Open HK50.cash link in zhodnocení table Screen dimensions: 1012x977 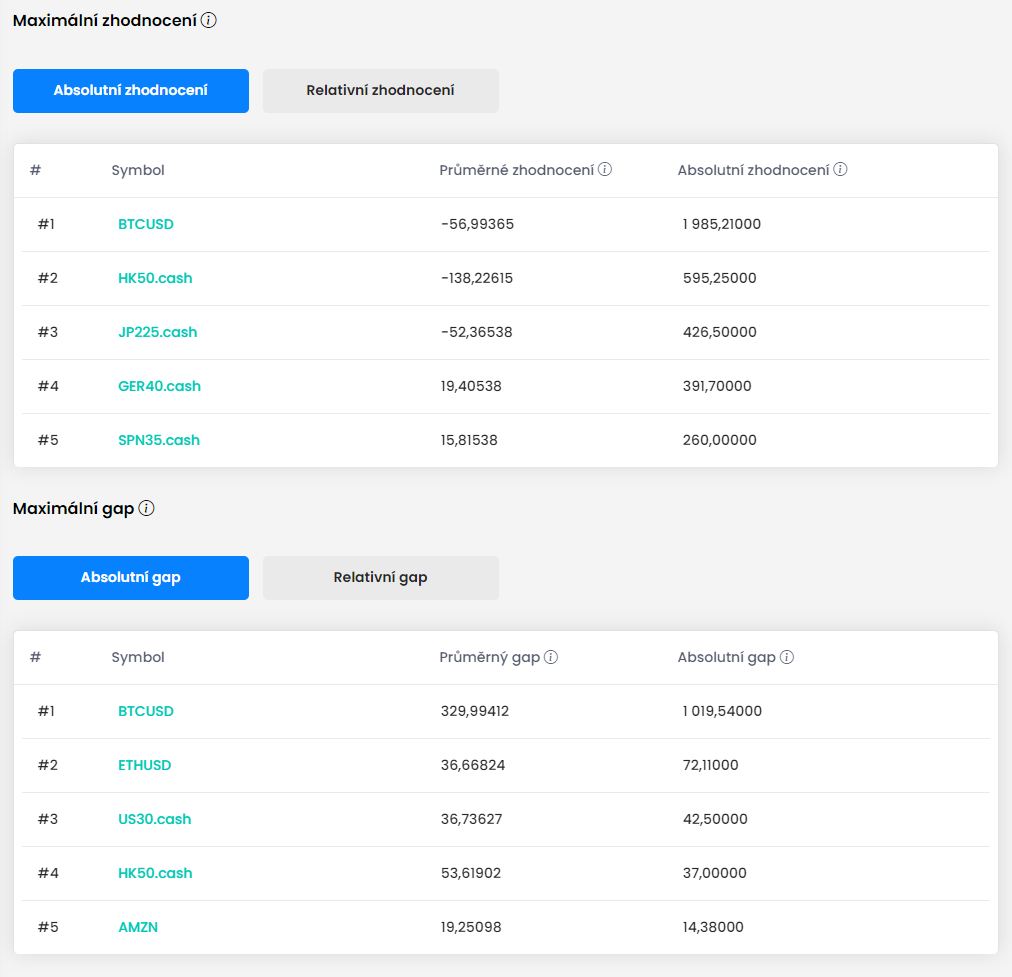[155, 278]
